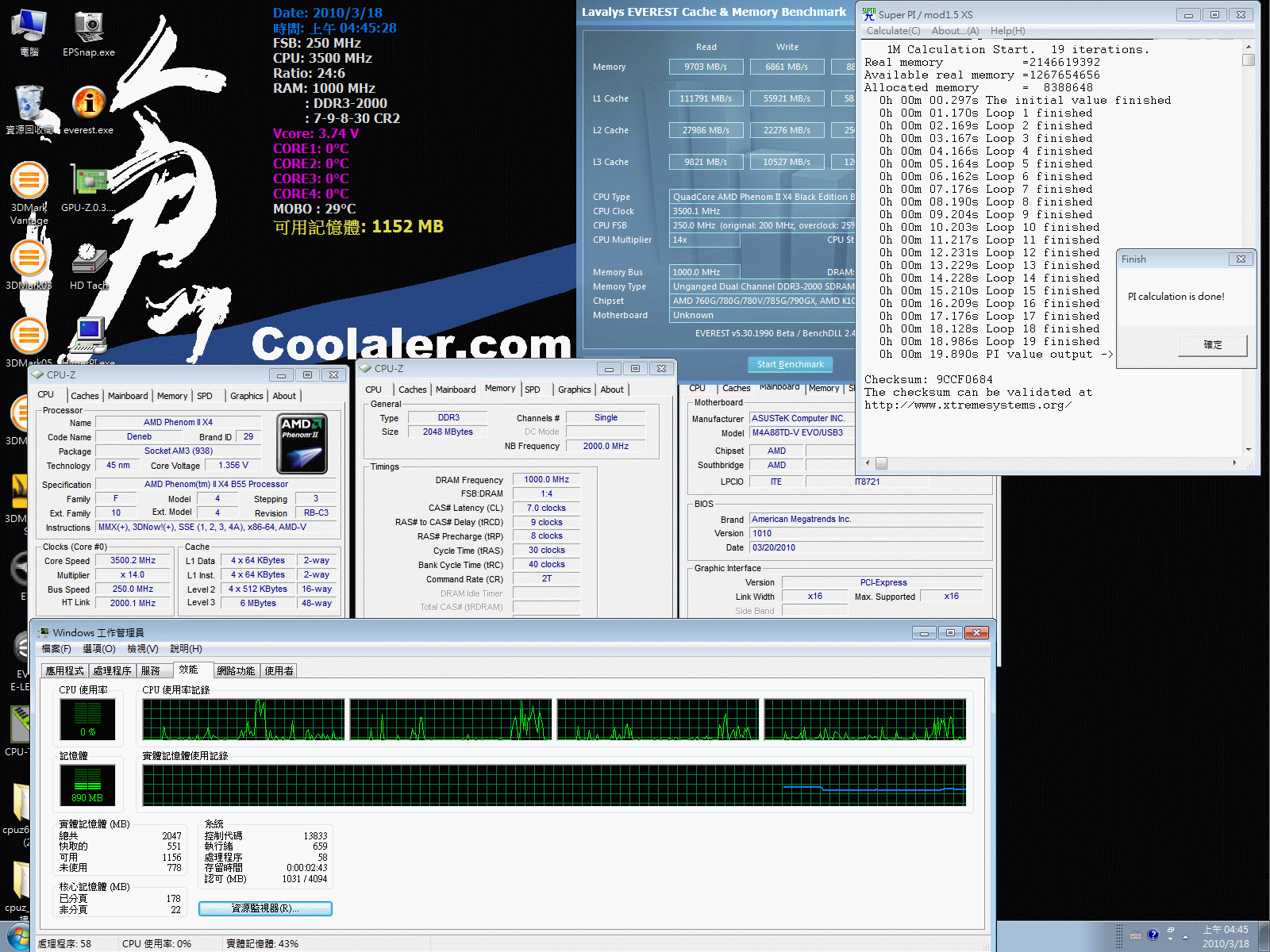Viewport: 1270px width, 952px height.
Task: Launch the EPSnap.exe desktop shortcut
Action: click(x=89, y=33)
